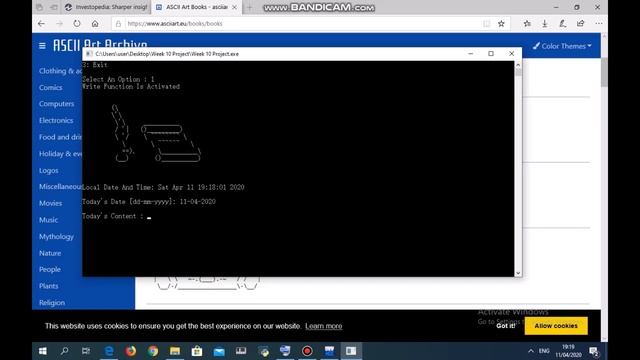Click console scrollbar up arrow
Screen dimensions: 640x360
point(518,65)
